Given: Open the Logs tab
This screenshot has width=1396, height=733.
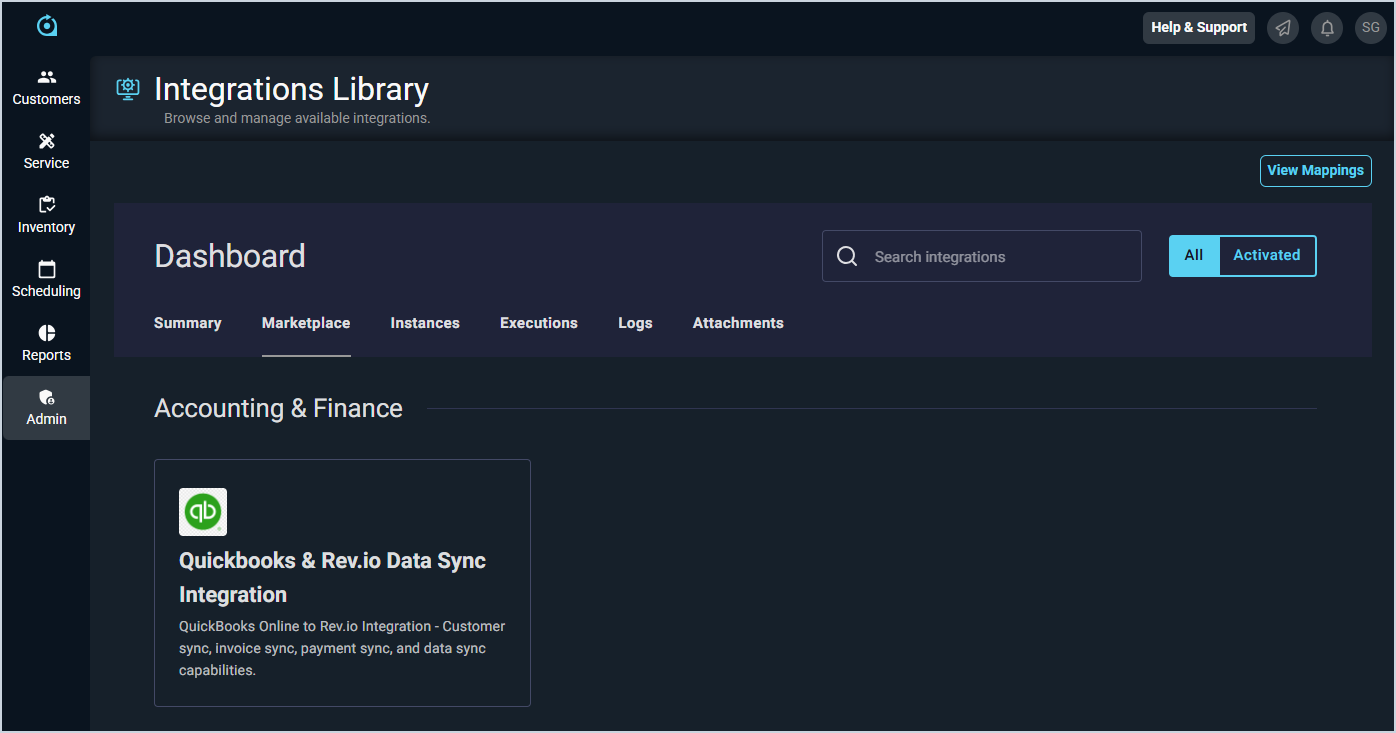Looking at the screenshot, I should (x=635, y=323).
